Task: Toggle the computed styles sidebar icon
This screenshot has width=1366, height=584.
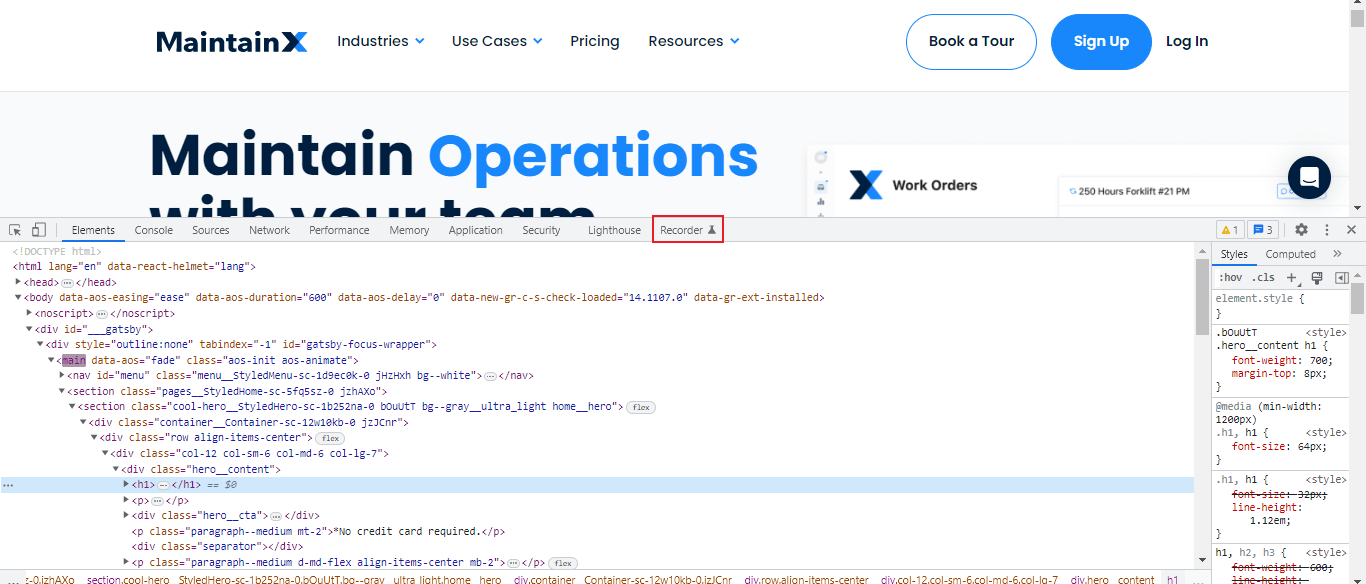Action: (1341, 277)
